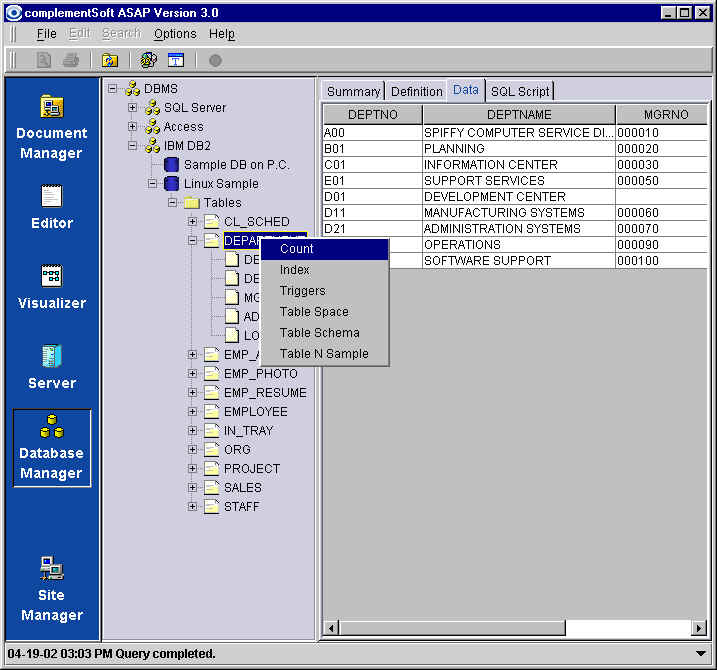717x670 pixels.
Task: Click the horizontal scrollbar left arrow
Action: (331, 628)
